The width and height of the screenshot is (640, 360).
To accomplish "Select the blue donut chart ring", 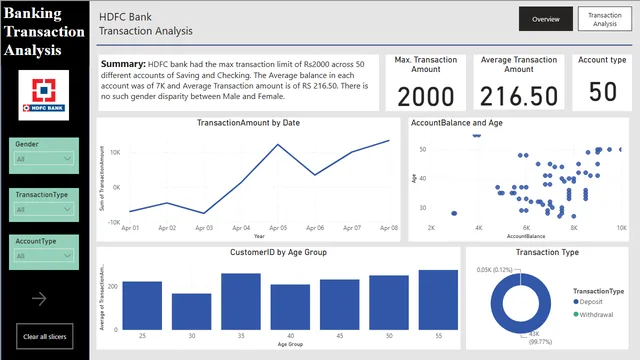I will tap(498, 304).
